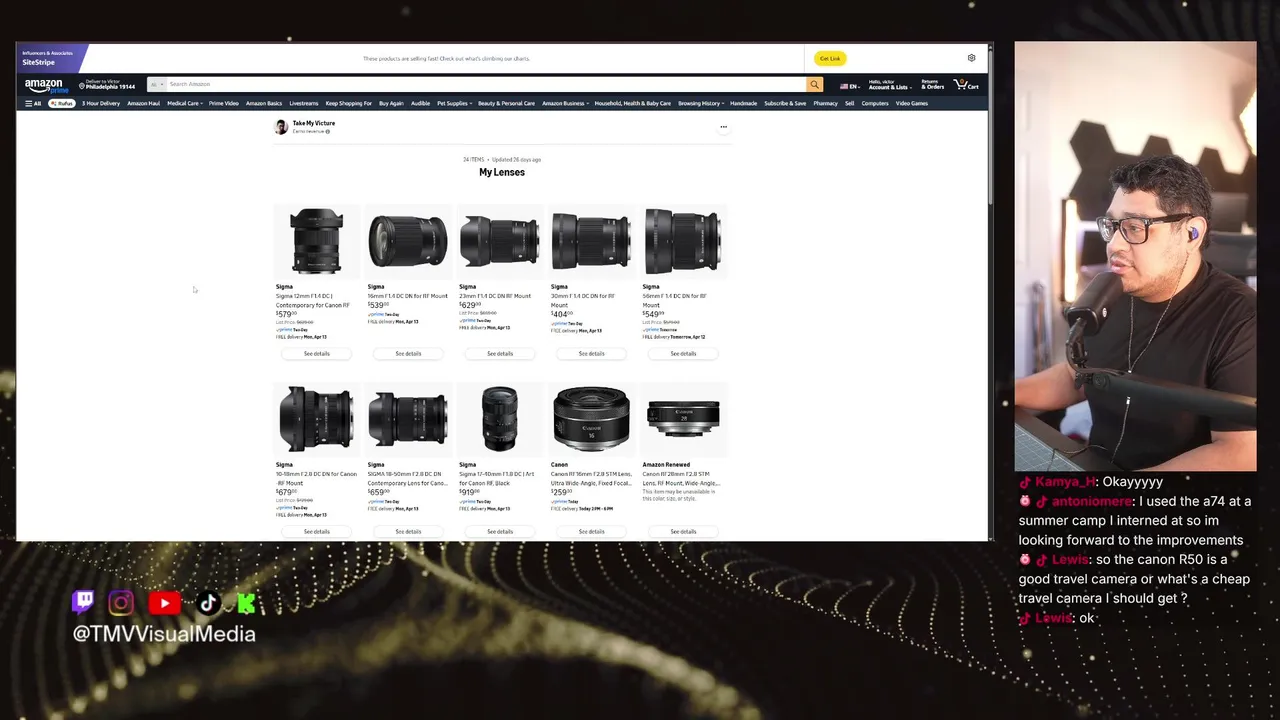Click the Take My Victure profile avatar

(281, 127)
